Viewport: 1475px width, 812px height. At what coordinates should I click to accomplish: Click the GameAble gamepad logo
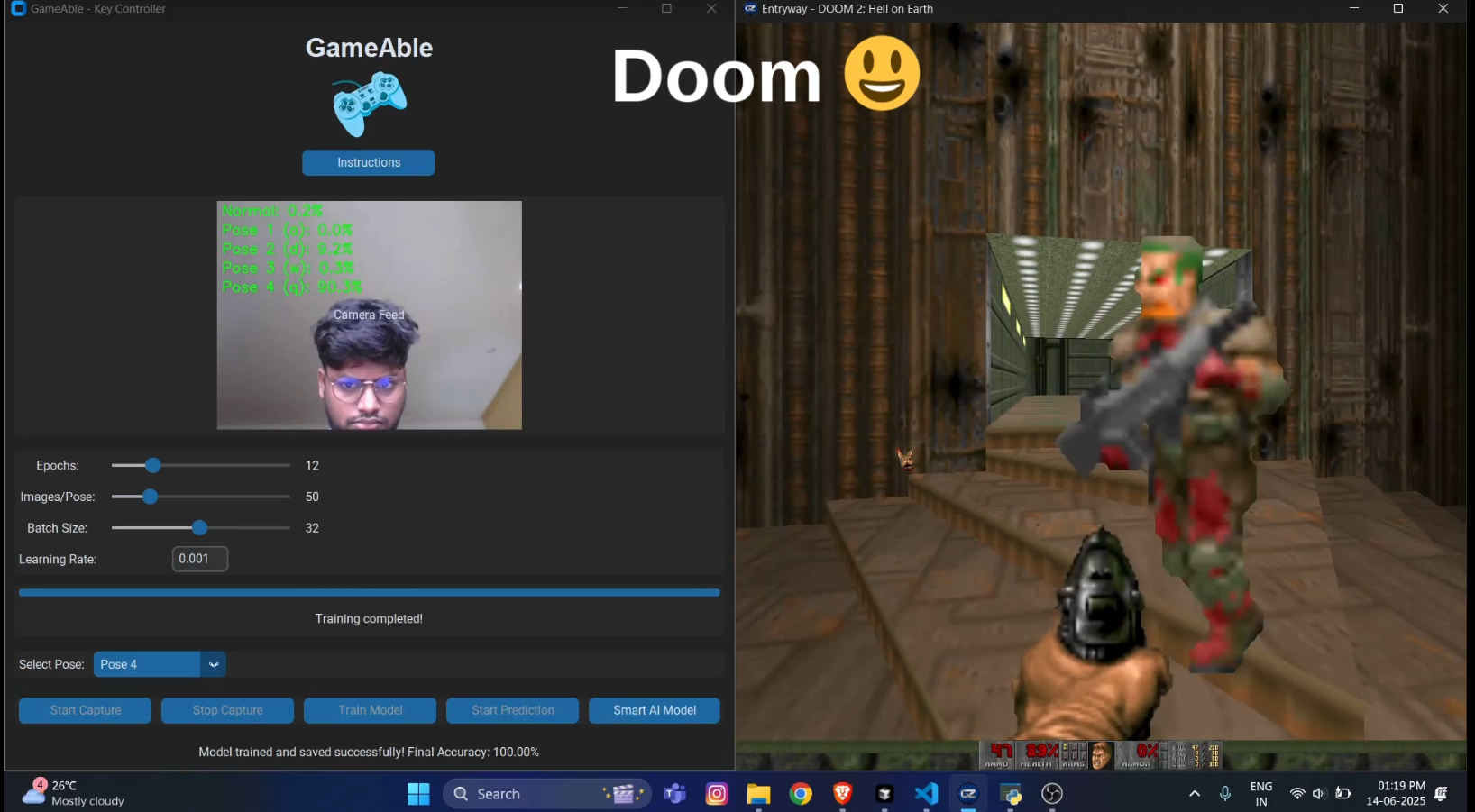[x=370, y=104]
